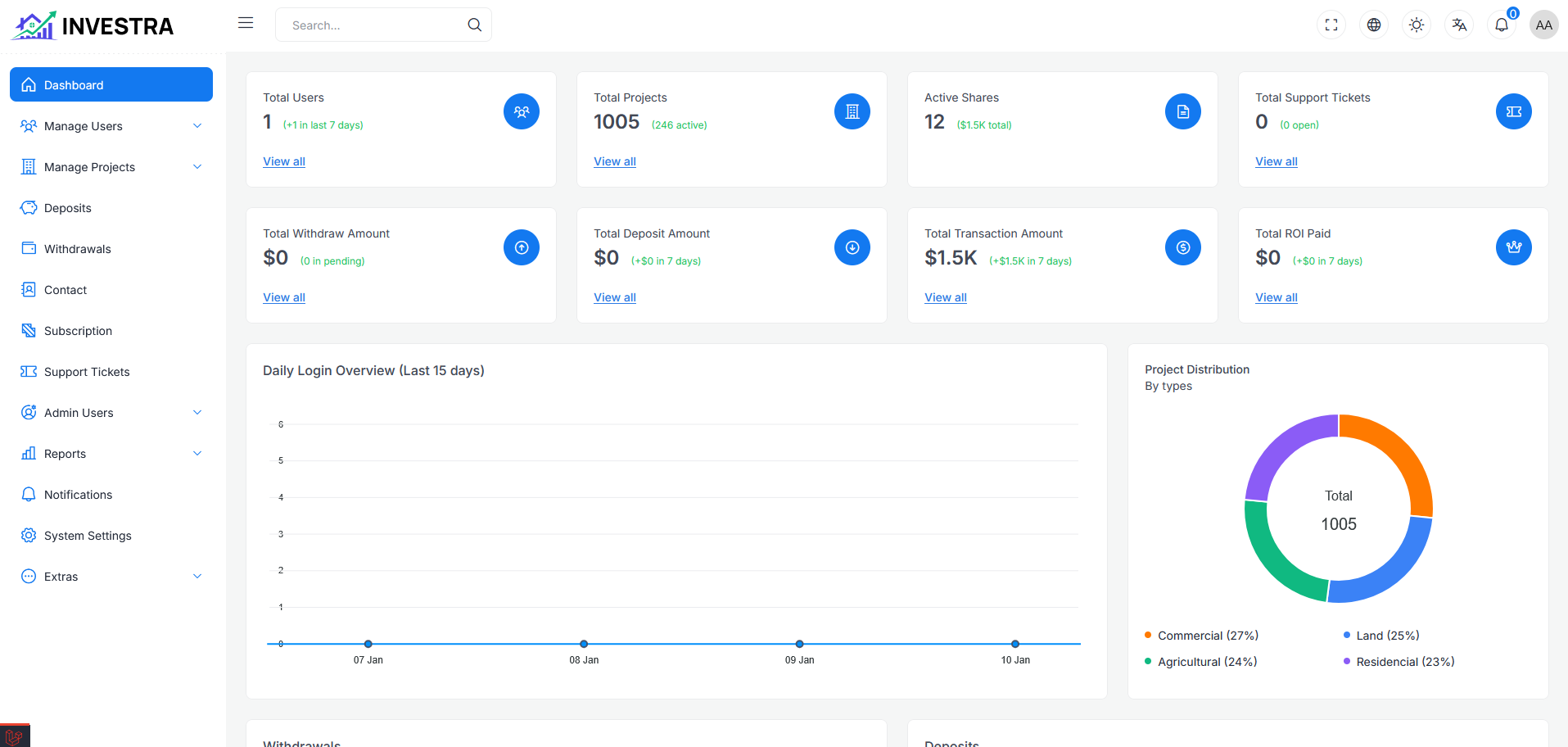
Task: Toggle Commercial (27%) legend entry
Action: coord(1201,636)
